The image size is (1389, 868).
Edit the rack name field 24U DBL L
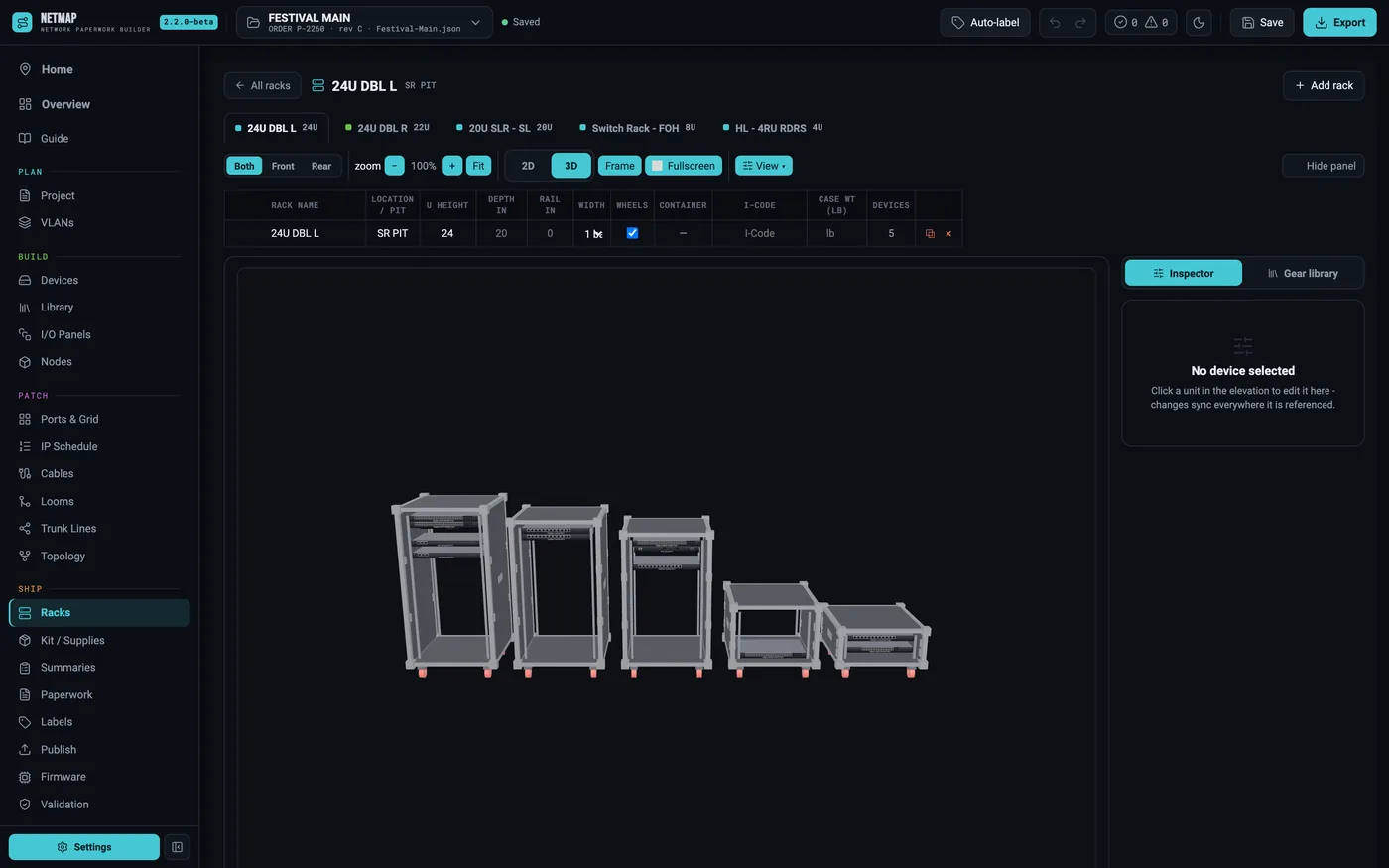(x=295, y=233)
